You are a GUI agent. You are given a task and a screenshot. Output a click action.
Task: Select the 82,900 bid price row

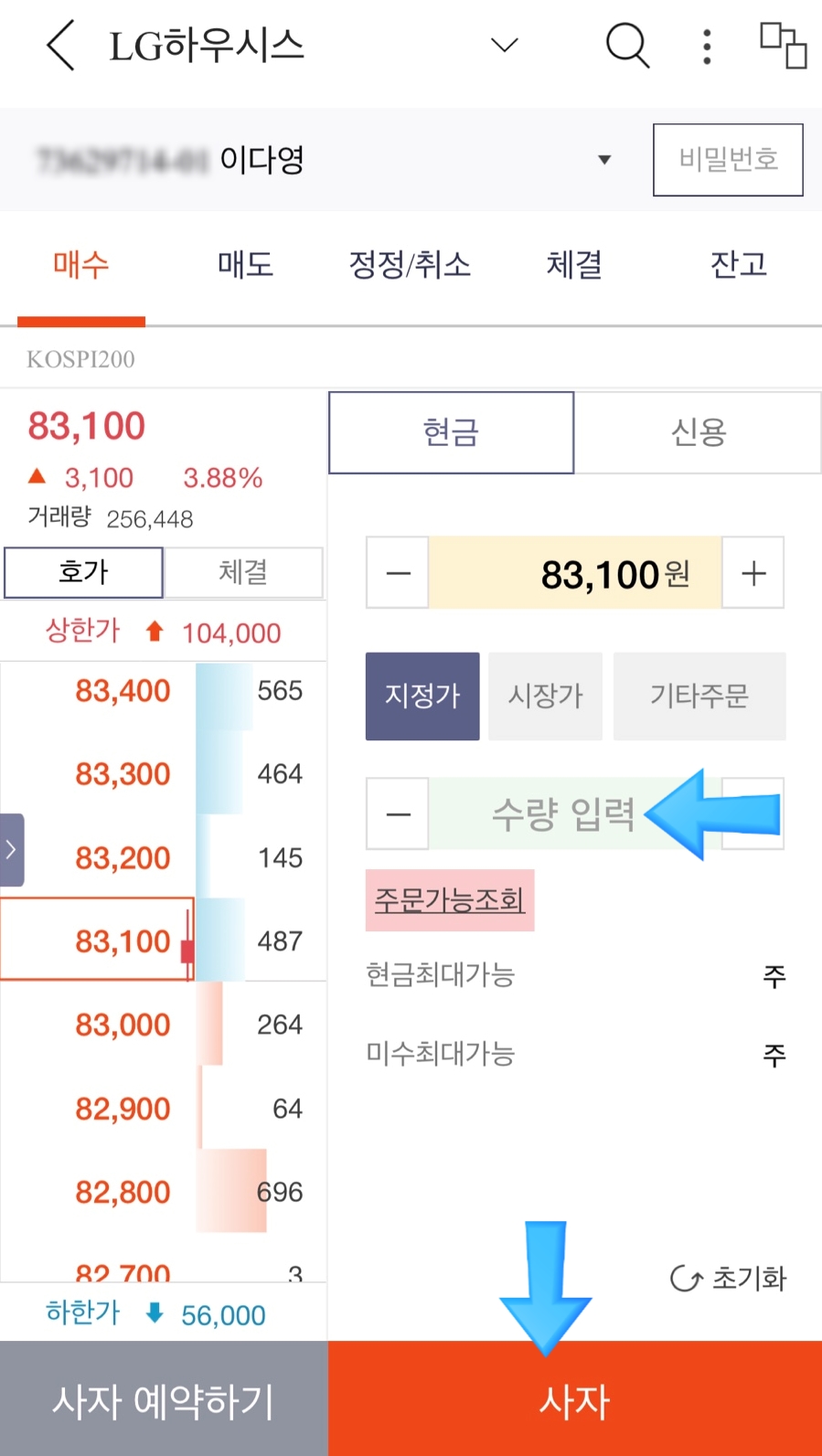[163, 1109]
